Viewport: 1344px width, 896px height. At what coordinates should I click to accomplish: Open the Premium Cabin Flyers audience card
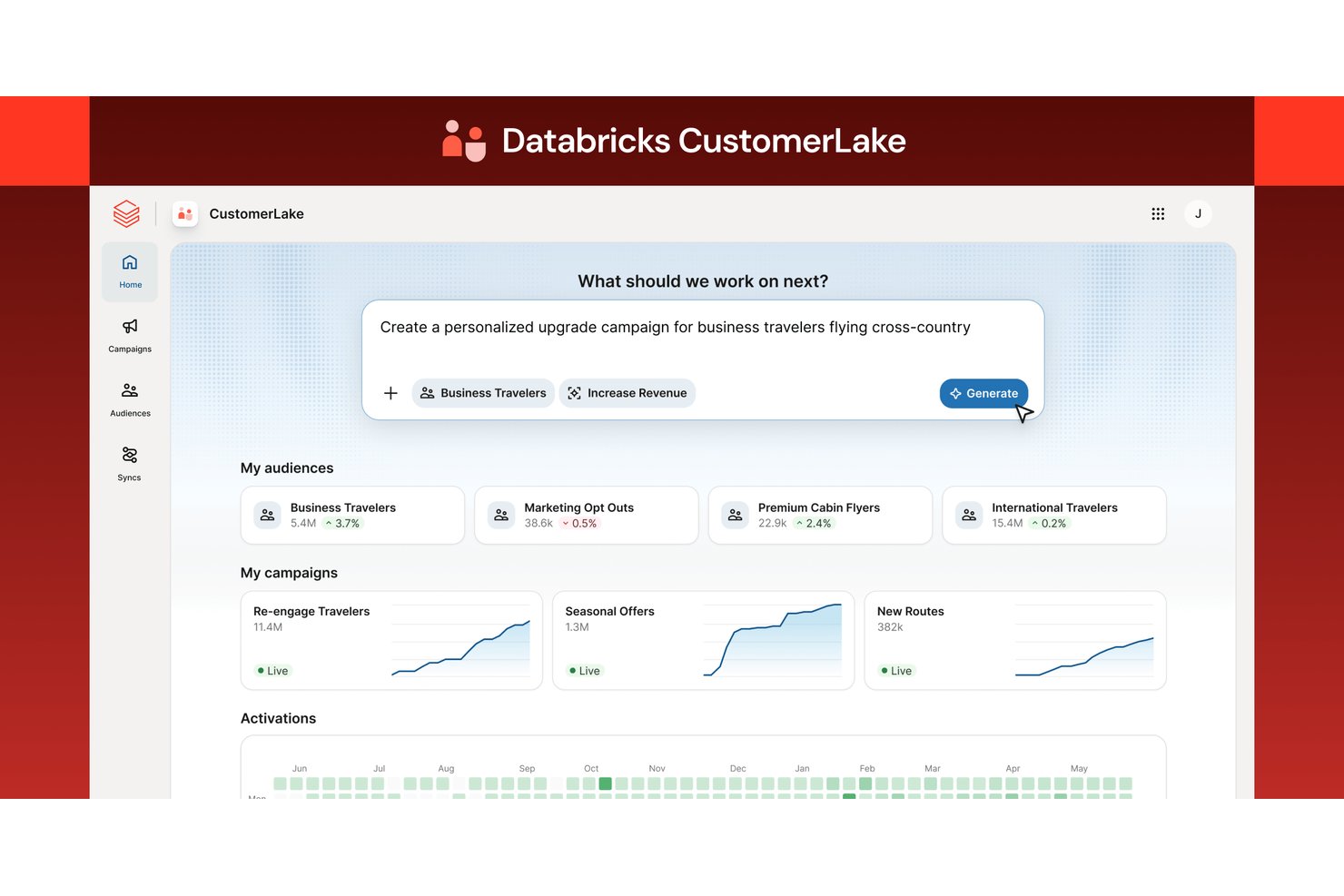click(x=820, y=516)
